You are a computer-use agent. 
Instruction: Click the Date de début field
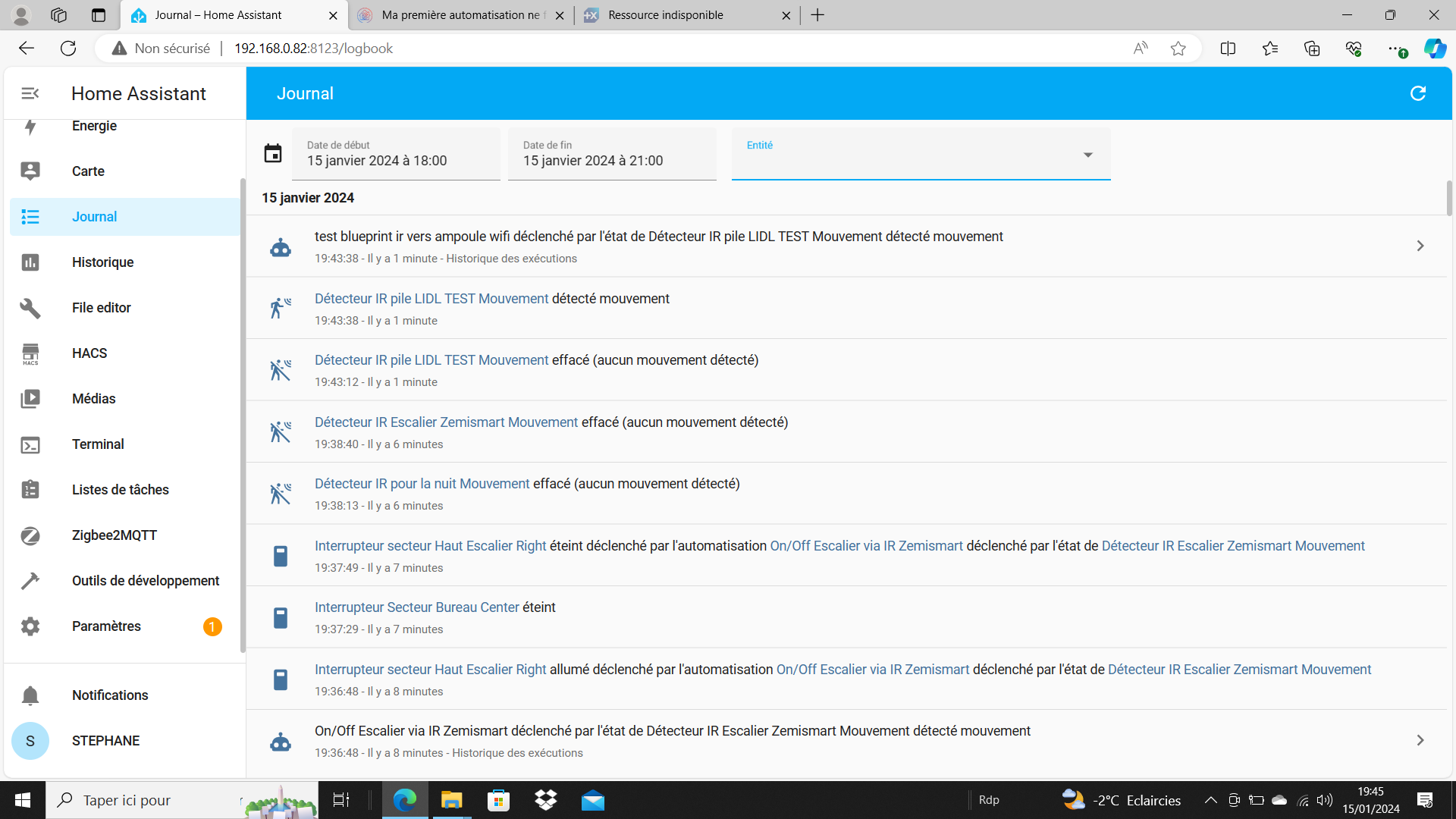(x=395, y=154)
